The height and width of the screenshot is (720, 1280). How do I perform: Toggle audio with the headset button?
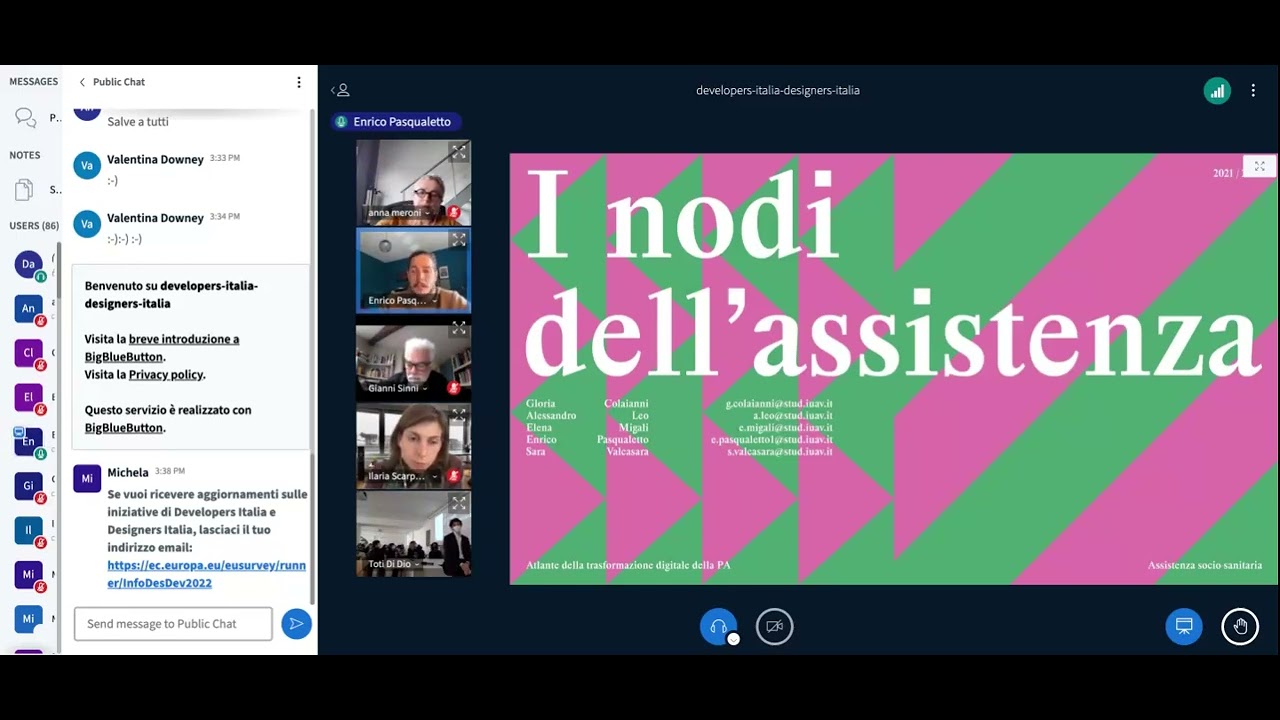(718, 627)
